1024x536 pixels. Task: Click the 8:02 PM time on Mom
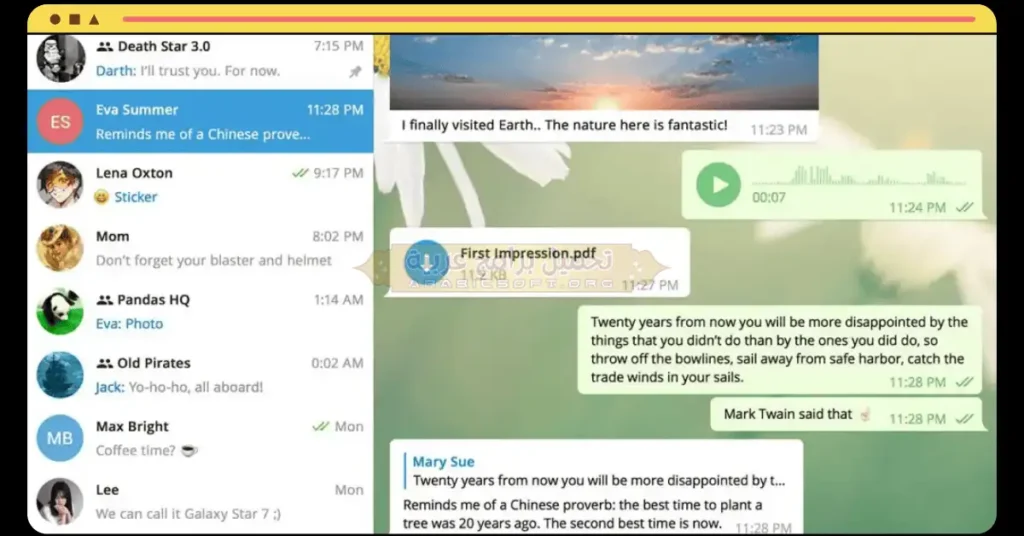point(338,236)
